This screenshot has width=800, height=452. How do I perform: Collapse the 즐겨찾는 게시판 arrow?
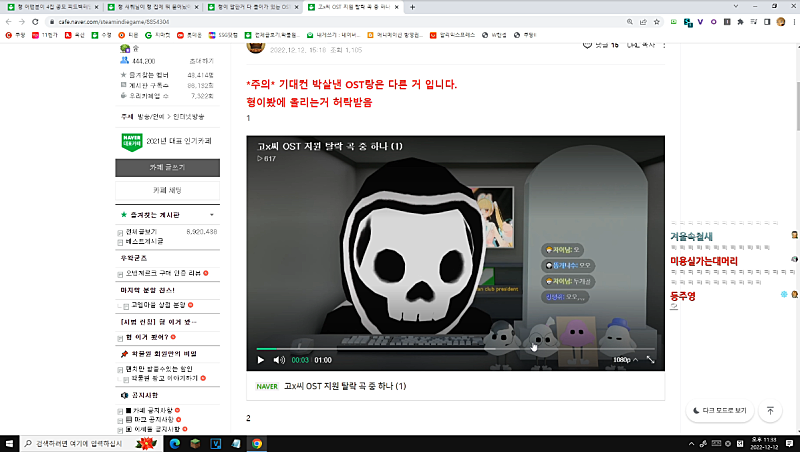tap(212, 215)
